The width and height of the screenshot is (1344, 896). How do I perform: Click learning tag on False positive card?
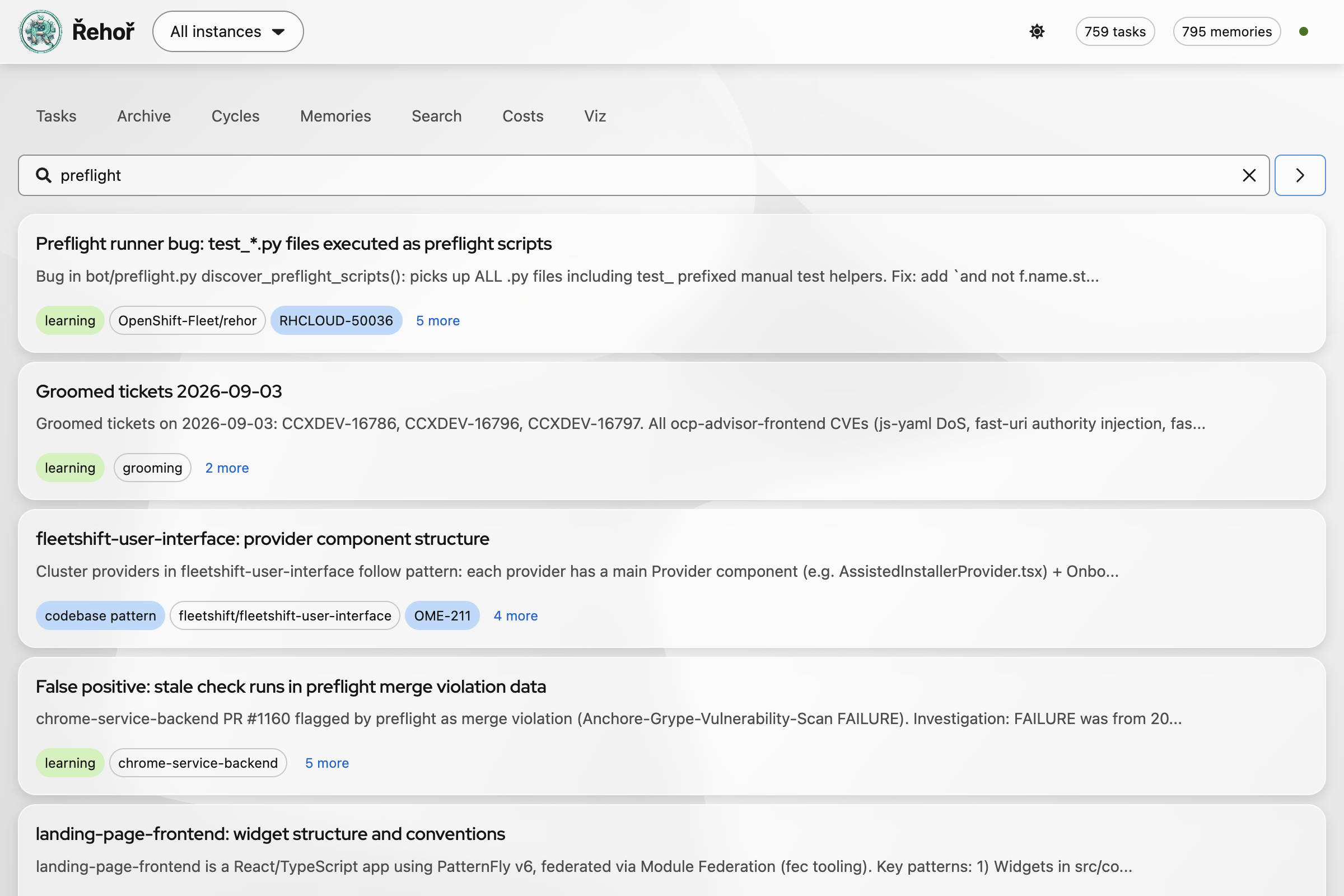point(69,763)
